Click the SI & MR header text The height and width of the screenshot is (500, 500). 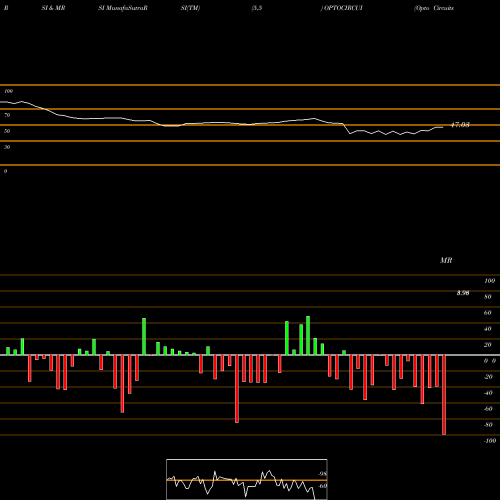coord(53,8)
